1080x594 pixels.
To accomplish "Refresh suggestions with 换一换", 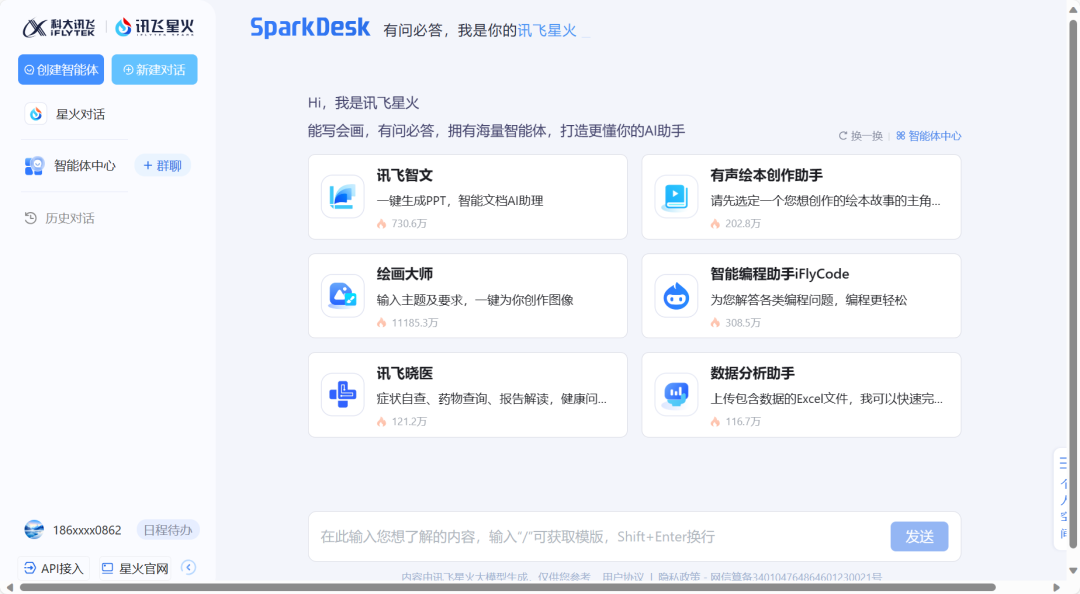I will tap(861, 136).
